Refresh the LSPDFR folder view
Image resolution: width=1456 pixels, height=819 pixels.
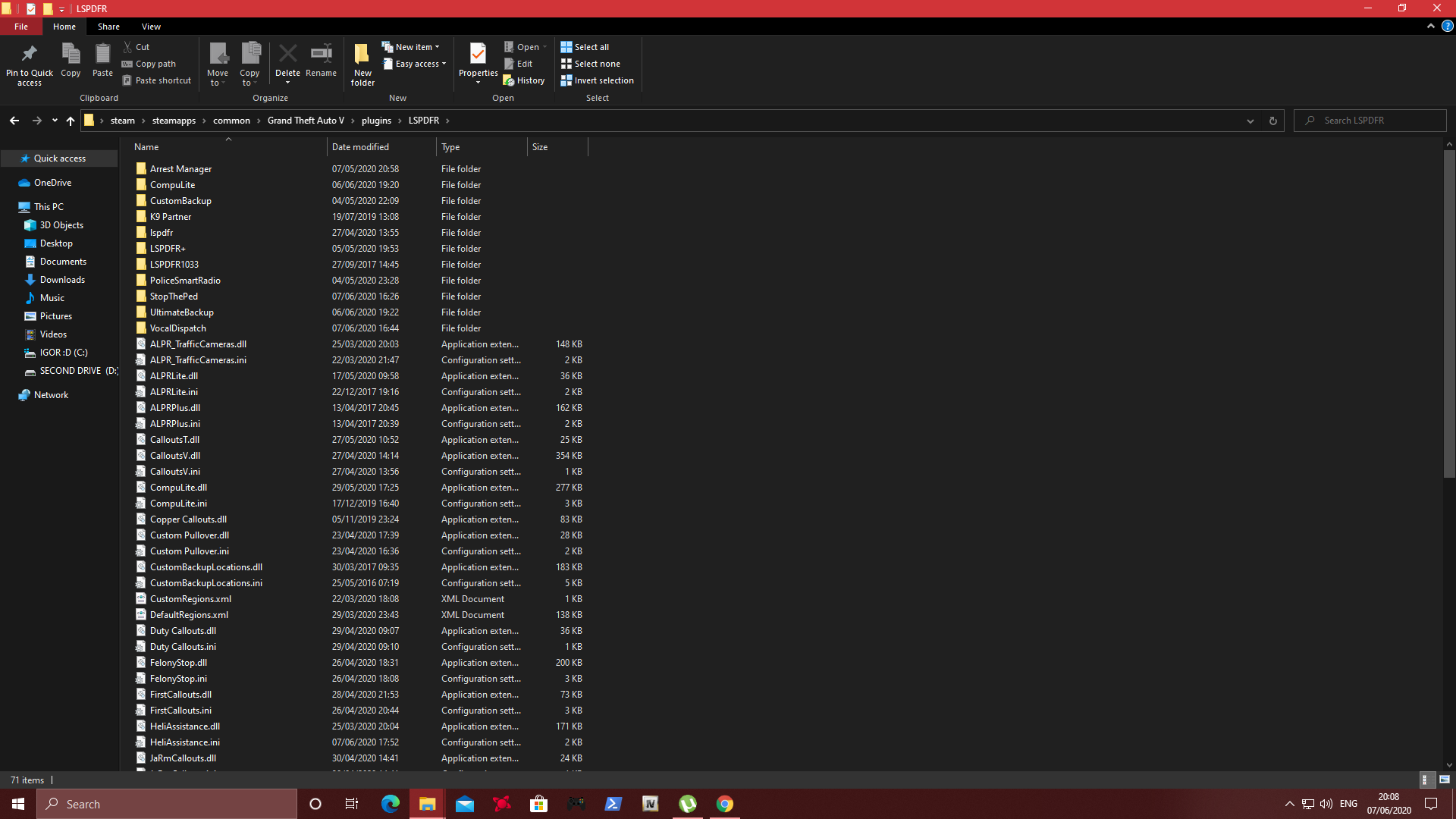pyautogui.click(x=1273, y=121)
